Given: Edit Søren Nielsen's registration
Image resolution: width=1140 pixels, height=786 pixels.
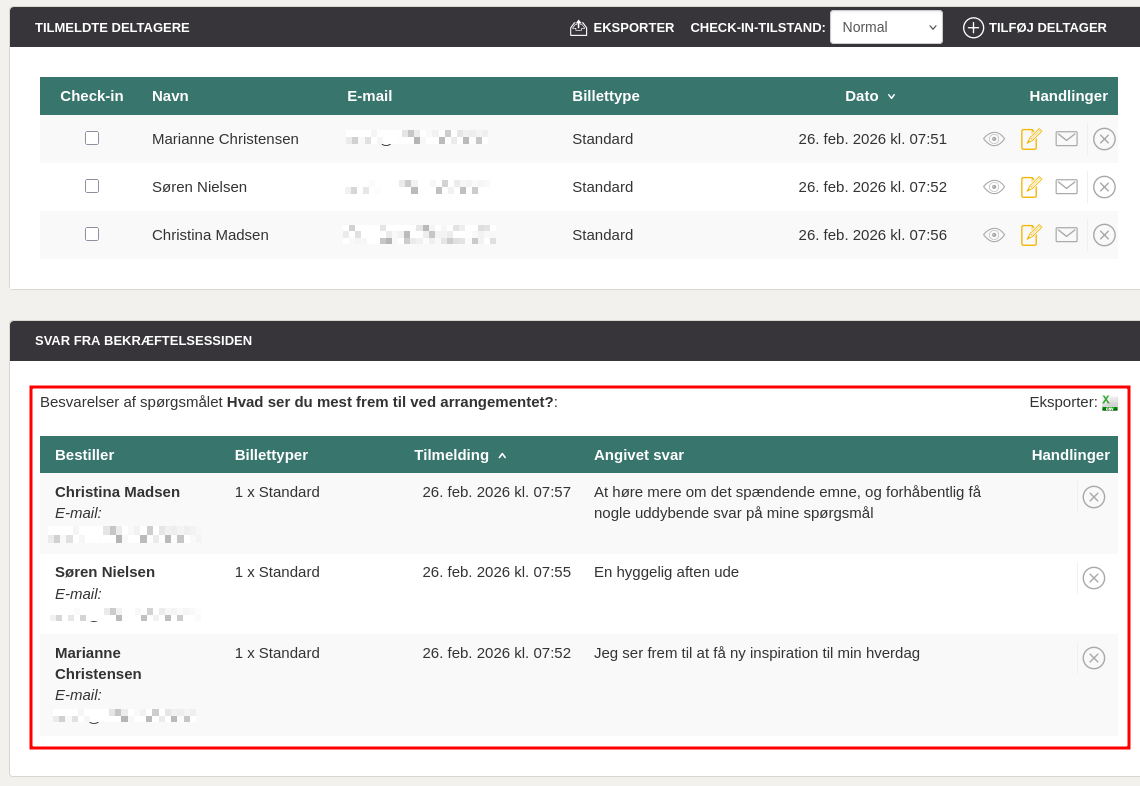Looking at the screenshot, I should coord(1031,187).
